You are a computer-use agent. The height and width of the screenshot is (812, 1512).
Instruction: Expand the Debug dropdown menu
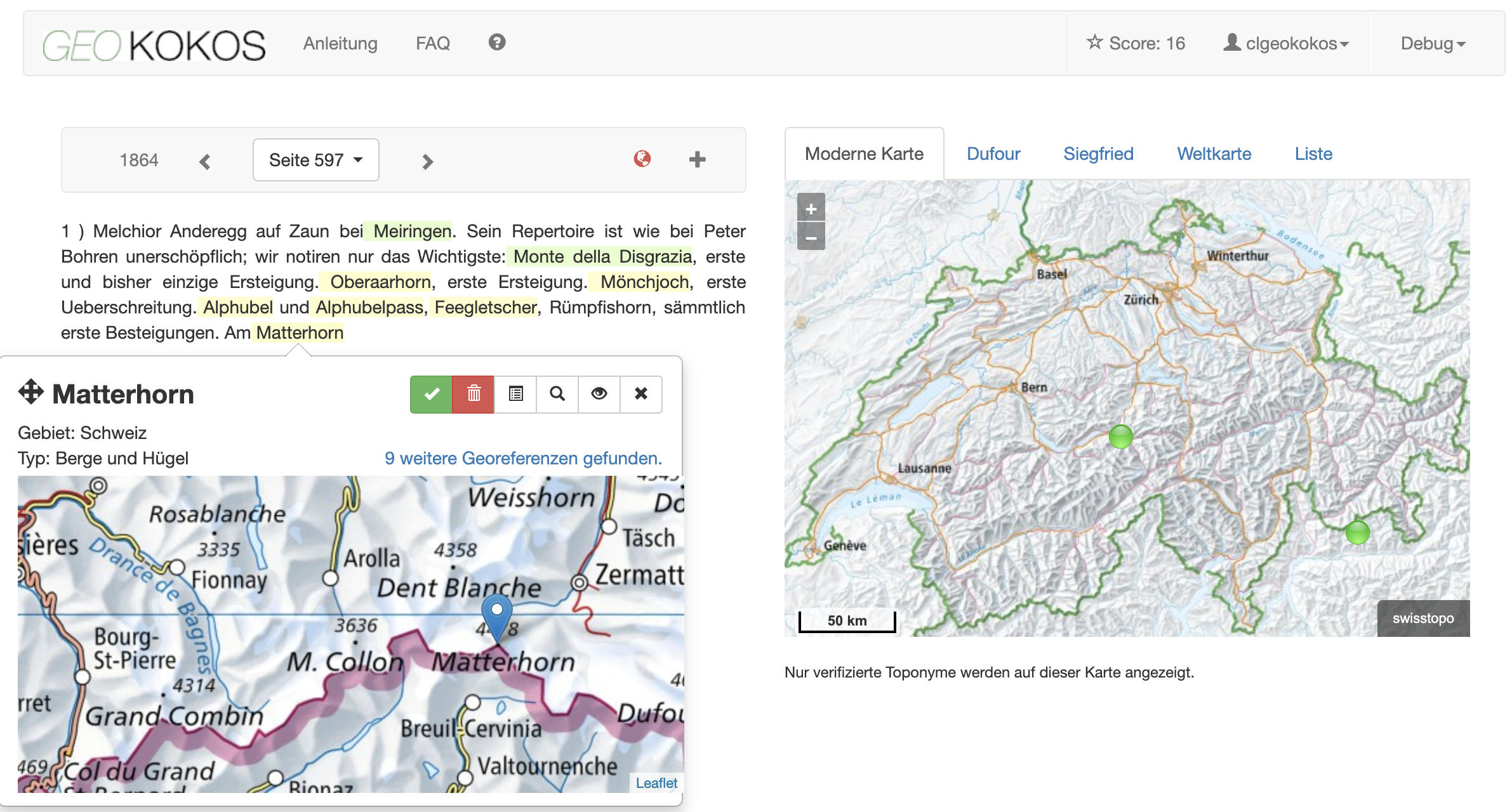tap(1433, 43)
